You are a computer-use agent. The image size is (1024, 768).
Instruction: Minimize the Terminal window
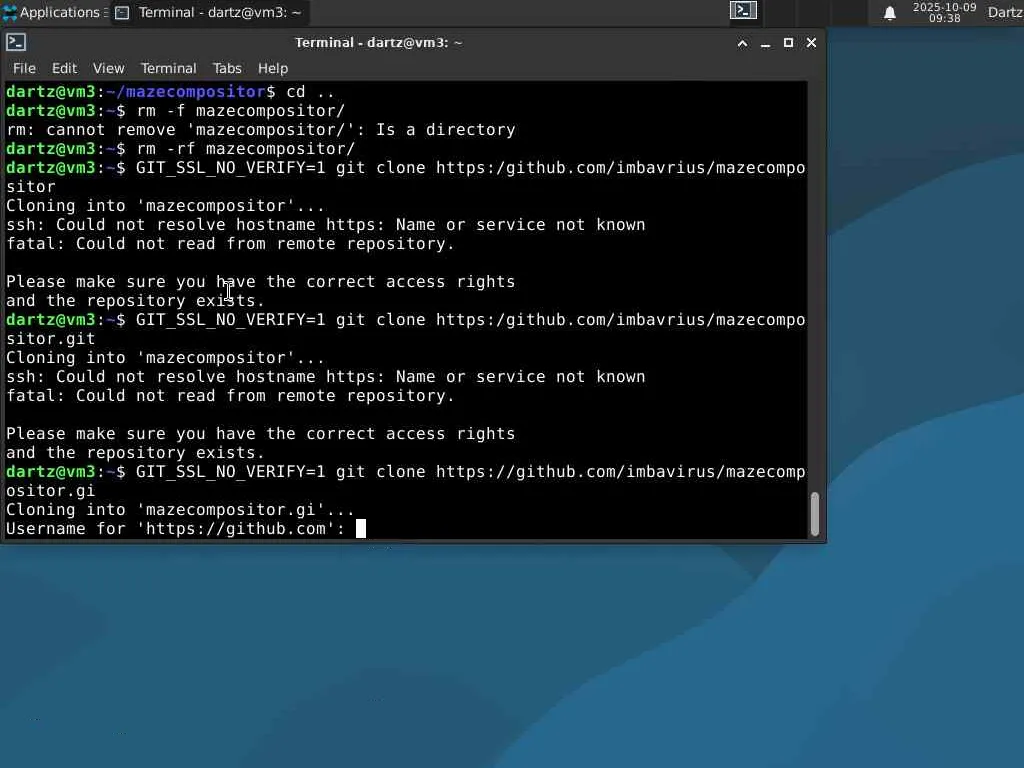pyautogui.click(x=765, y=43)
